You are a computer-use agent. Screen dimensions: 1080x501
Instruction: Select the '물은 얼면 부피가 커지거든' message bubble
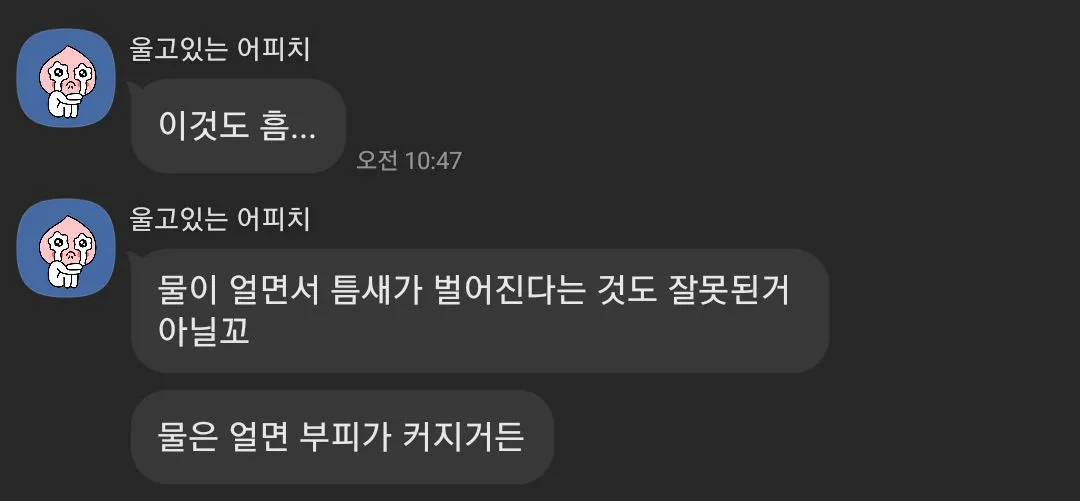(342, 437)
